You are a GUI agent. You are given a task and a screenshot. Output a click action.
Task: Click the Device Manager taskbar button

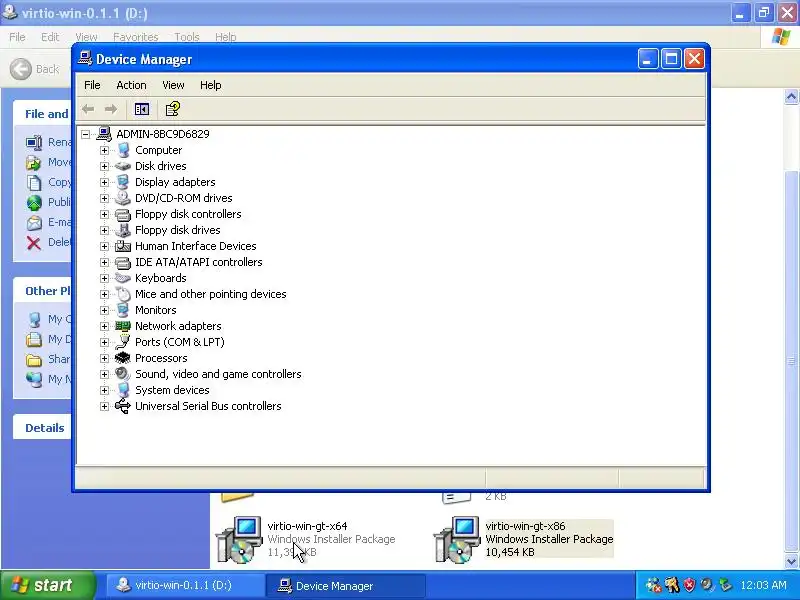(x=346, y=585)
